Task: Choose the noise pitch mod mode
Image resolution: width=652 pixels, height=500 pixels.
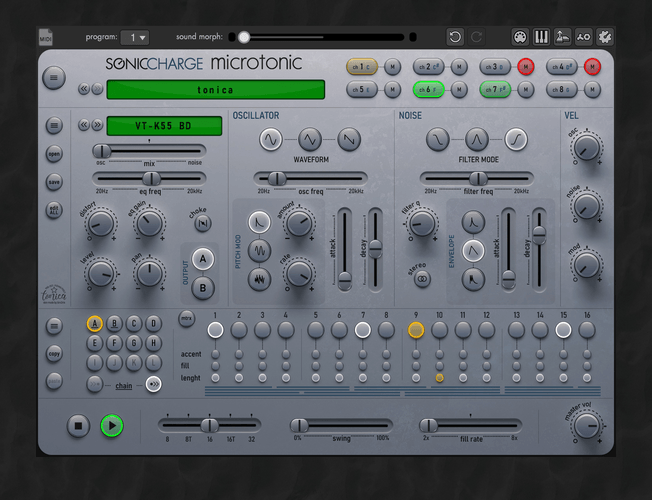Action: point(259,279)
